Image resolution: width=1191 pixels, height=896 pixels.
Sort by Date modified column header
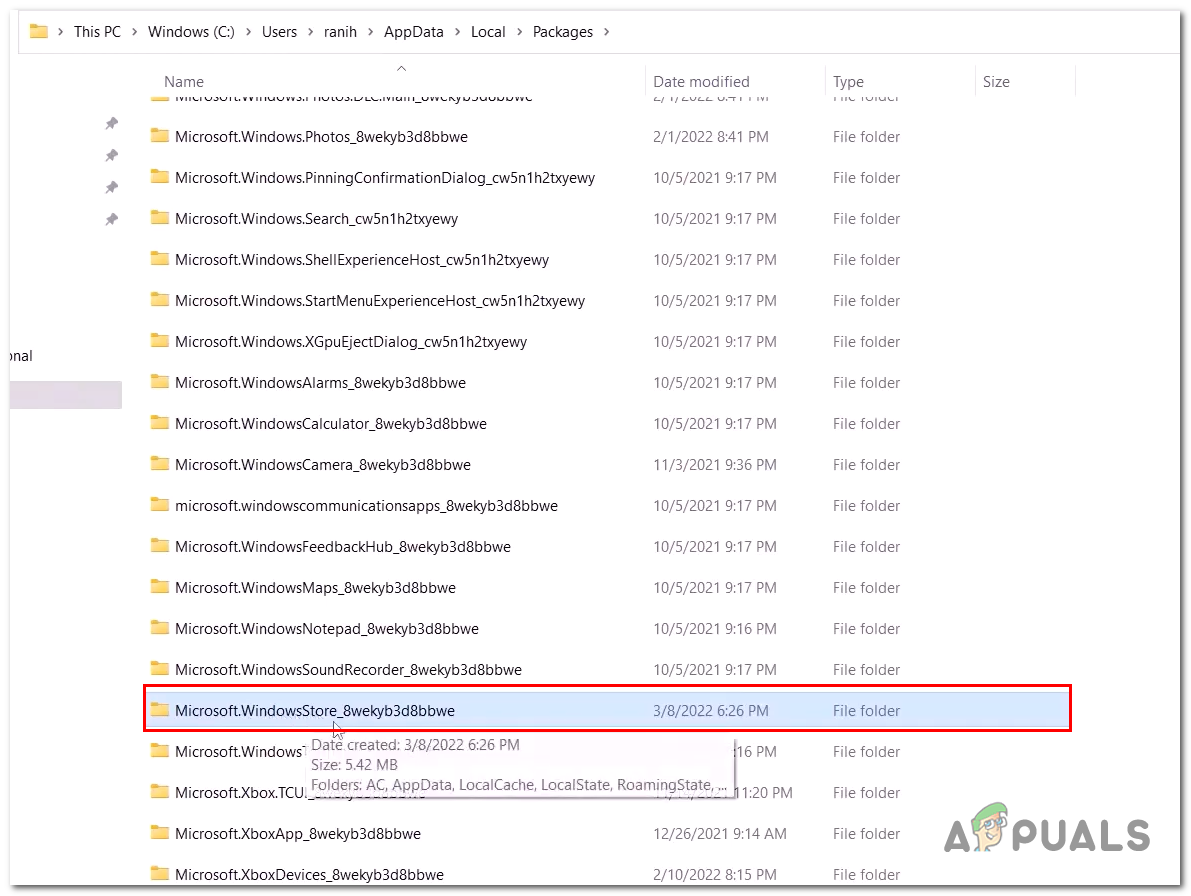701,82
